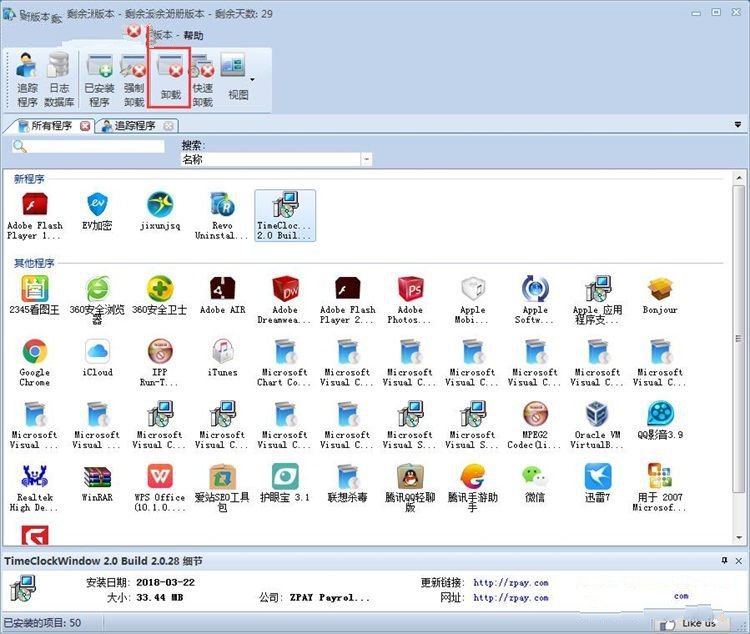Select WPS Office program

(160, 488)
